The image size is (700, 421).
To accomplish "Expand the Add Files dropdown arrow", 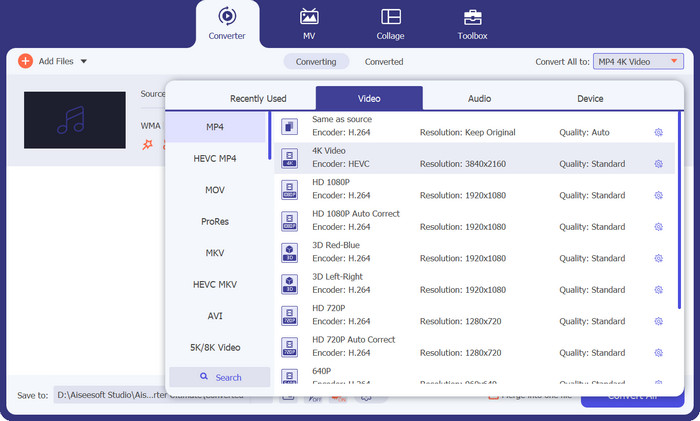I will point(83,61).
